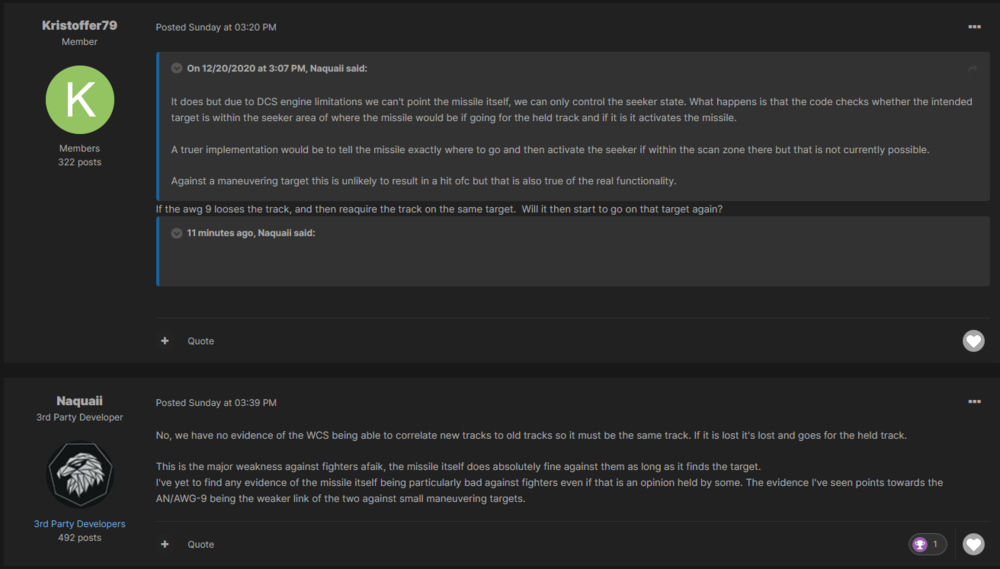The image size is (1000, 569).
Task: Toggle multiquote plus on Kristoffer79's post
Action: coord(165,341)
